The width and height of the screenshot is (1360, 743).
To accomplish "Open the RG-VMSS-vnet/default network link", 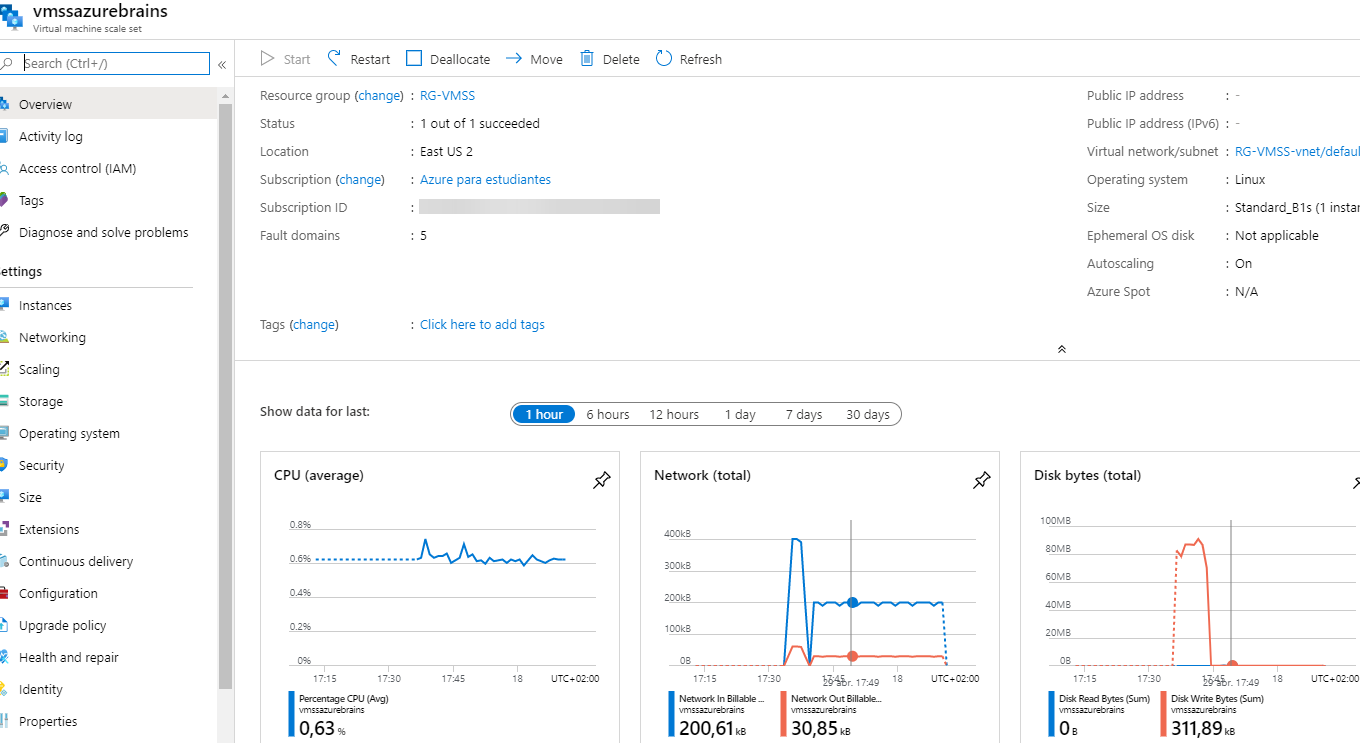I will [x=1297, y=152].
